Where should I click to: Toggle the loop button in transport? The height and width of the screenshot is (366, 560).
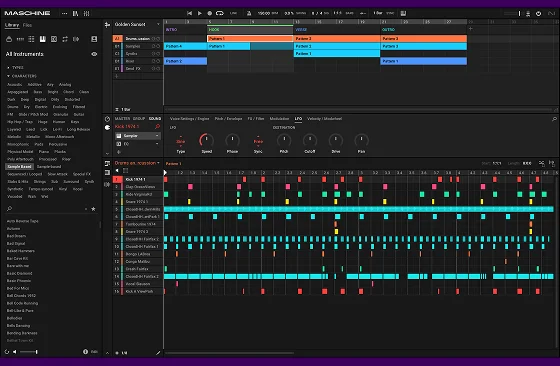[x=220, y=13]
